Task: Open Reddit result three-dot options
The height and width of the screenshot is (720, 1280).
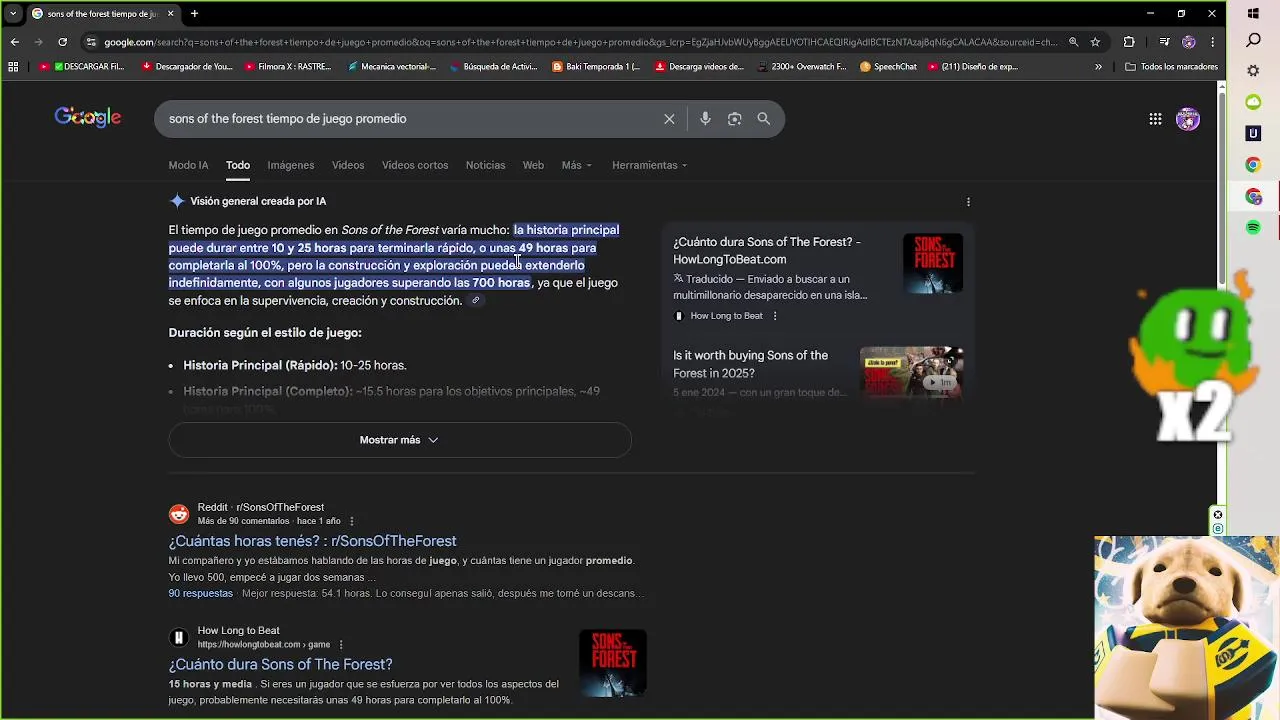Action: [351, 521]
